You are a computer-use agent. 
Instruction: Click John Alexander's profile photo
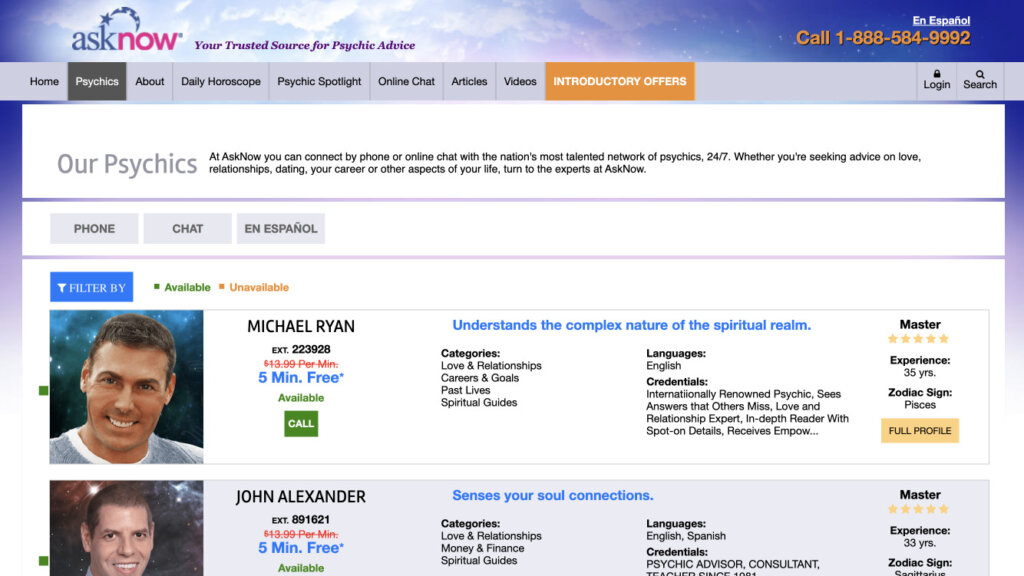pyautogui.click(x=127, y=528)
